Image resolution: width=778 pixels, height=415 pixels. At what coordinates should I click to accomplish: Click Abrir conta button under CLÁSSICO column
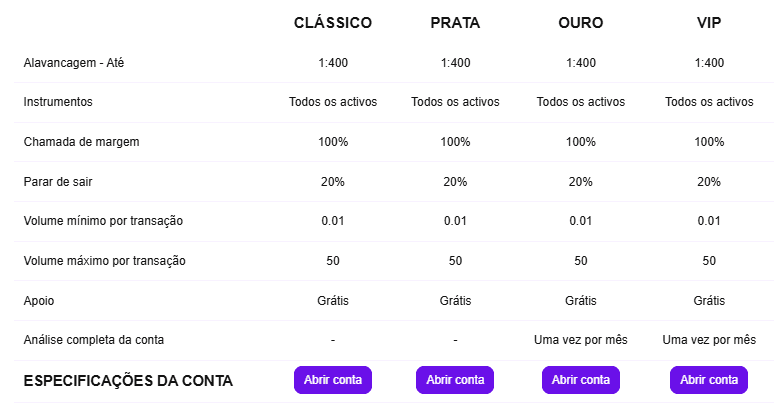[333, 380]
